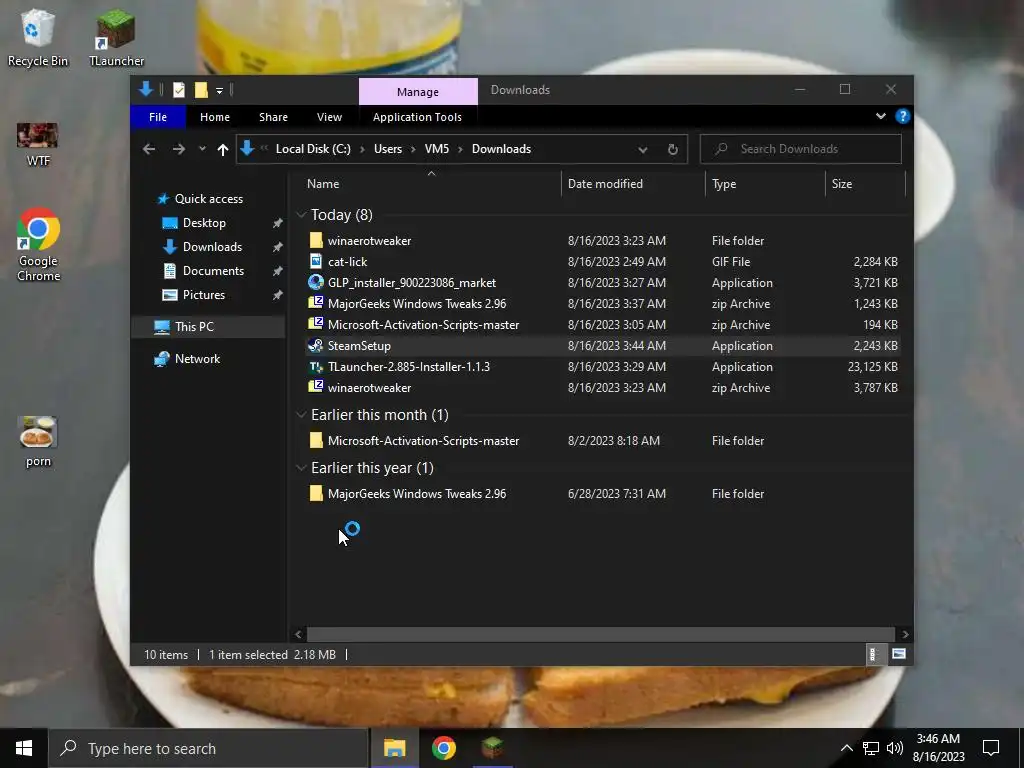Expand the ribbon with the chevron

[880, 116]
